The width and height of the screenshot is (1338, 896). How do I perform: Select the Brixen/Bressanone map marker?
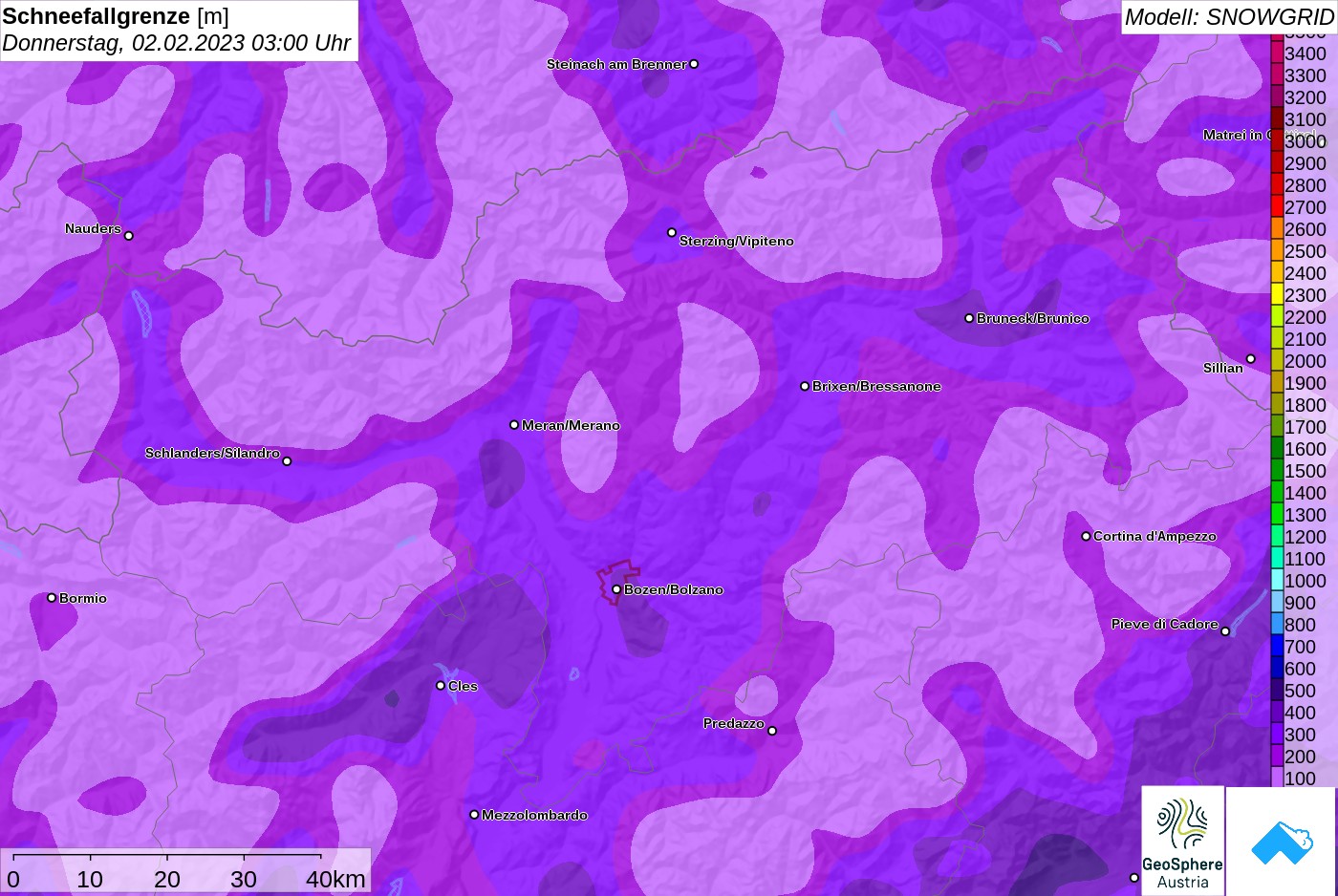coord(805,386)
